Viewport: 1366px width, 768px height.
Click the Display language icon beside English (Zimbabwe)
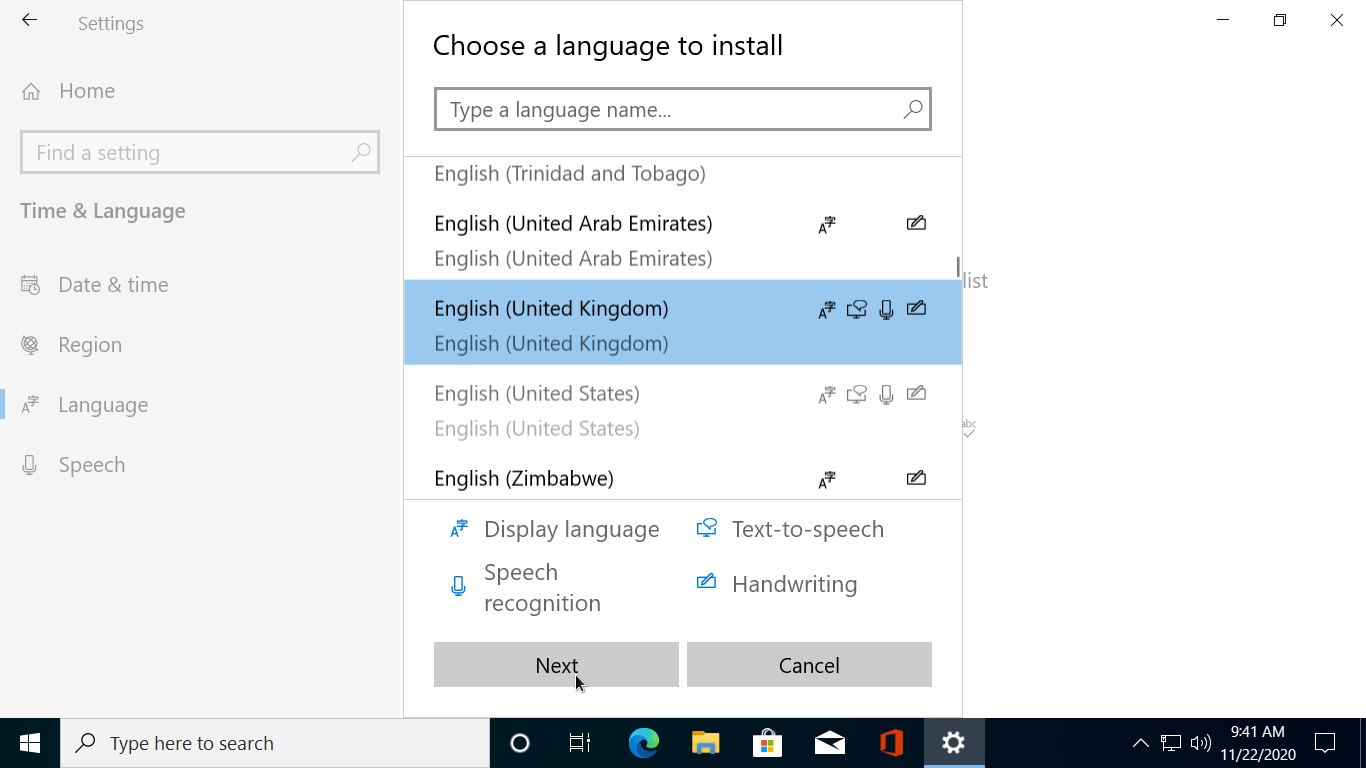[826, 478]
